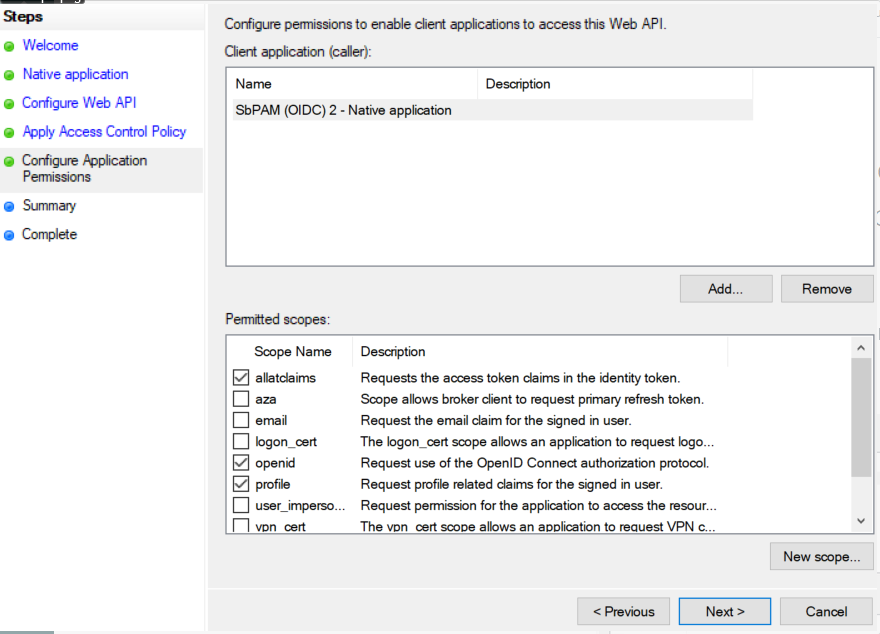Click the Add... button
This screenshot has height=634, width=880.
725,289
